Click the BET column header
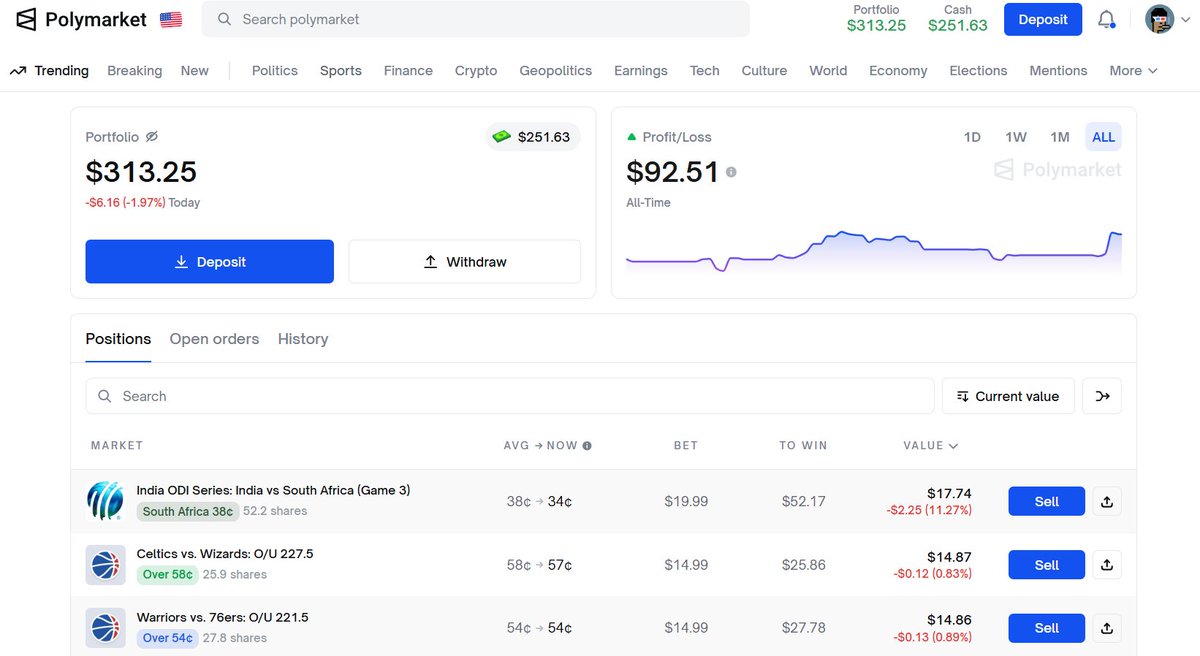 click(686, 446)
